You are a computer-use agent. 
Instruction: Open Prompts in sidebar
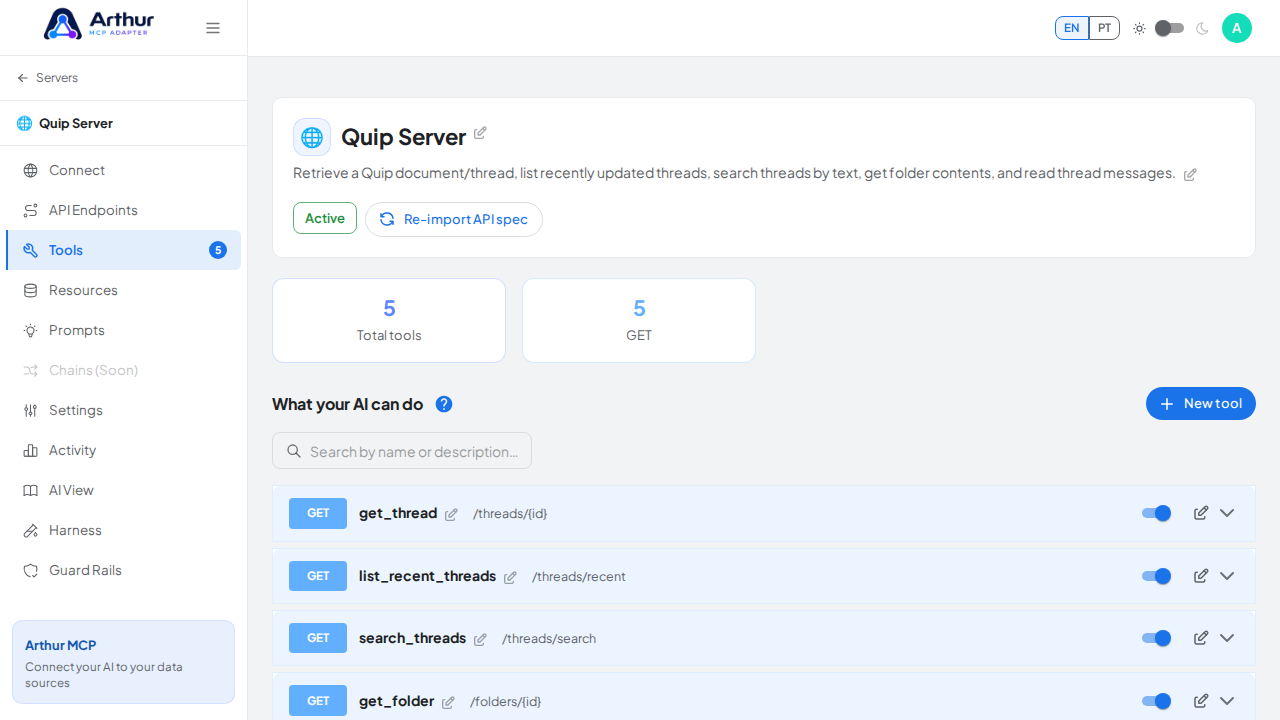(123, 330)
